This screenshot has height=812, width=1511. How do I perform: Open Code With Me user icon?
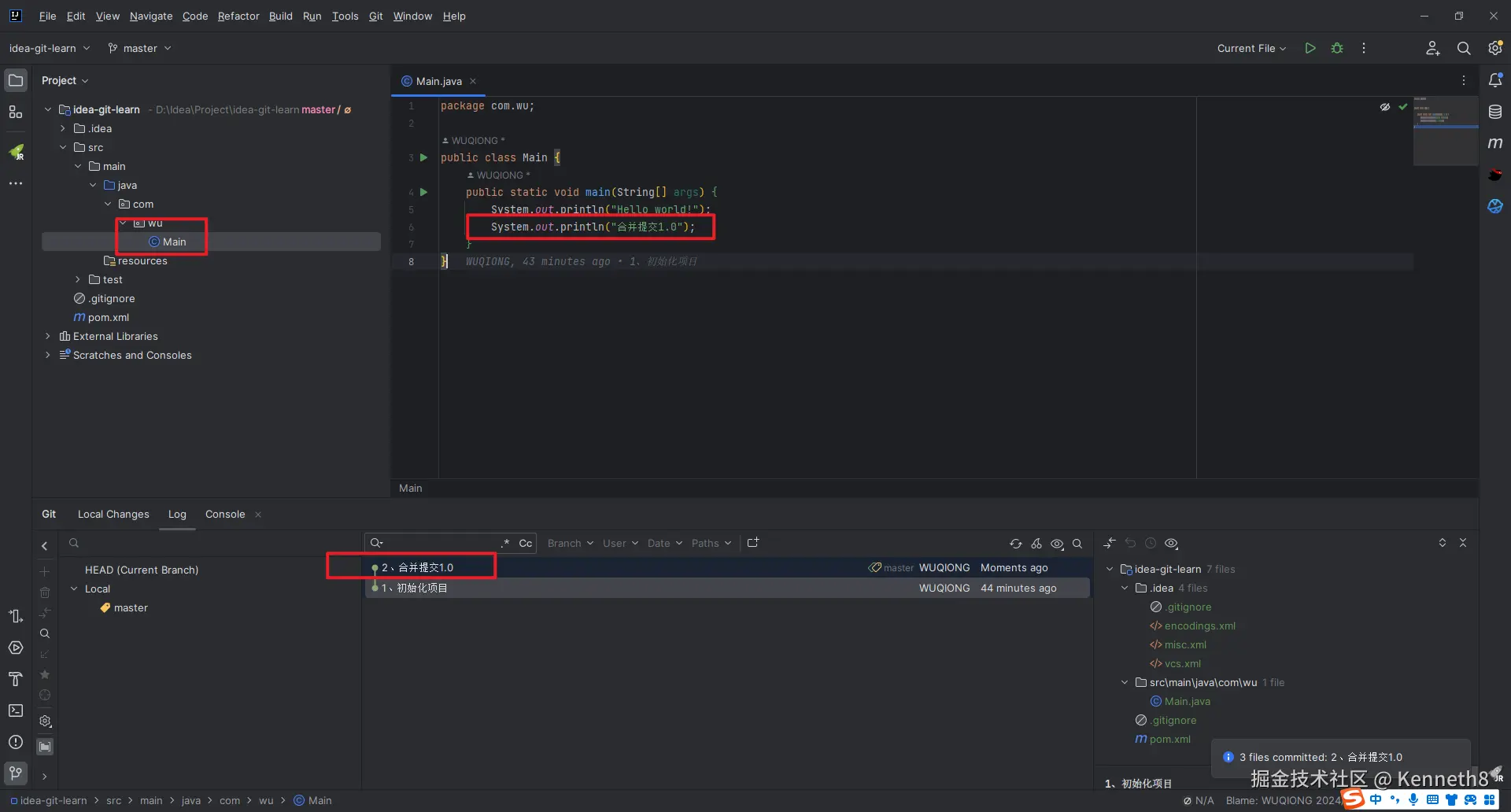(x=1433, y=48)
